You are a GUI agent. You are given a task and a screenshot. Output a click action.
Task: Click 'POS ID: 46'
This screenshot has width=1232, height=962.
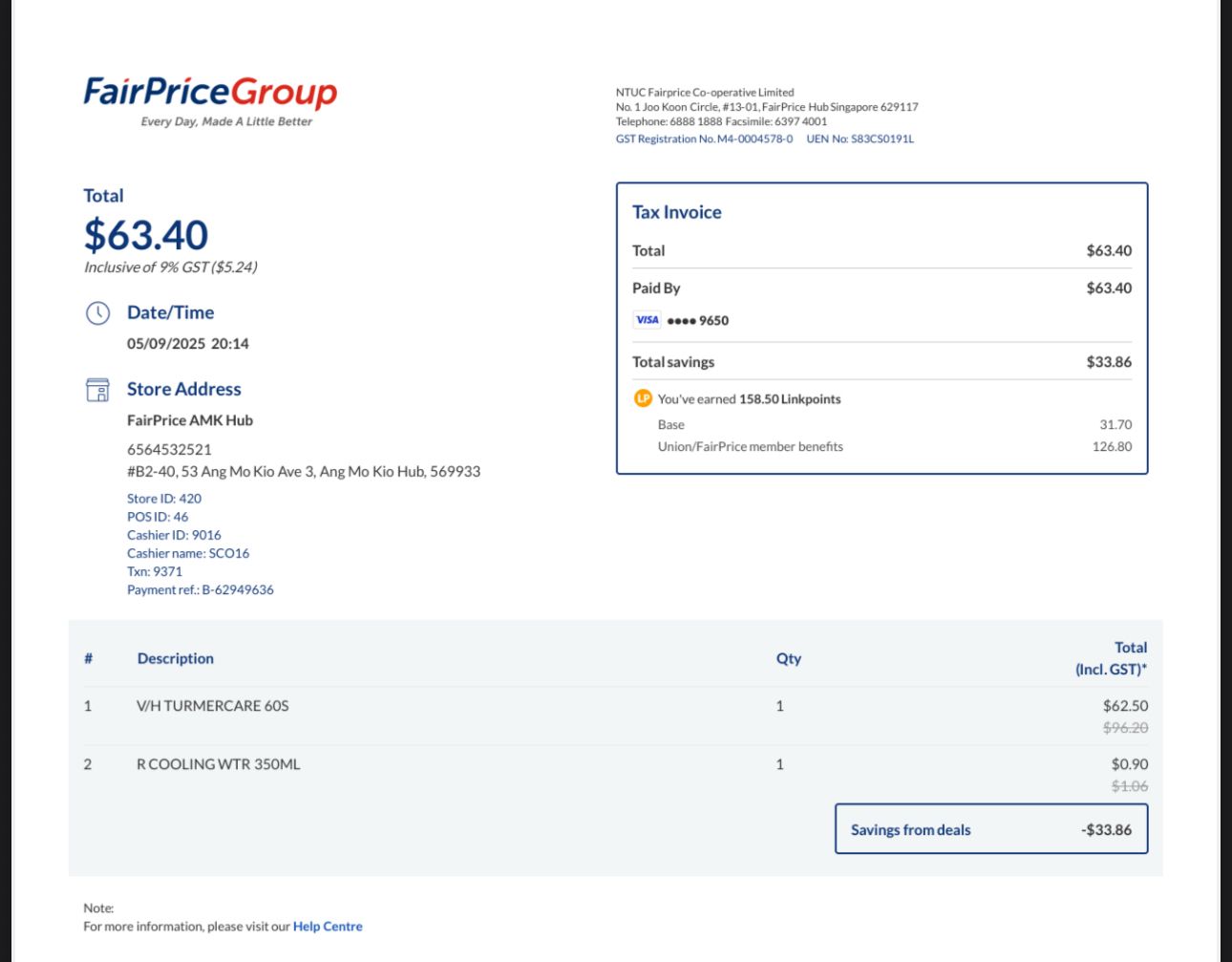(x=158, y=517)
